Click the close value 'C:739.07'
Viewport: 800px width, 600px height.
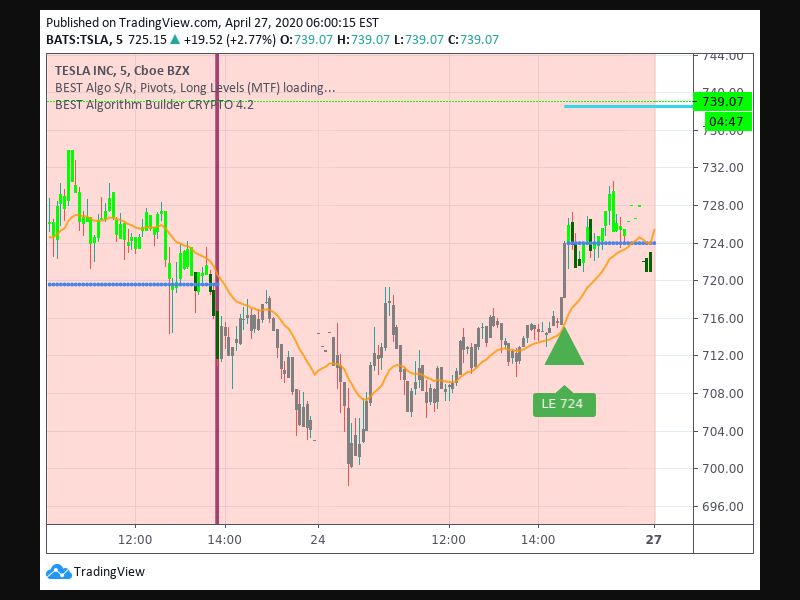click(473, 40)
